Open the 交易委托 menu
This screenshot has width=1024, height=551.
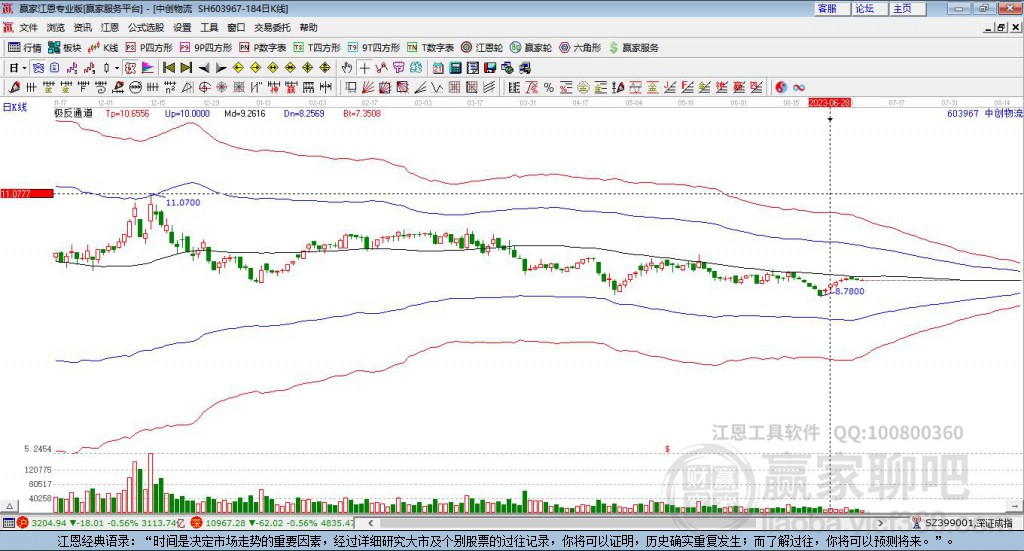point(272,27)
